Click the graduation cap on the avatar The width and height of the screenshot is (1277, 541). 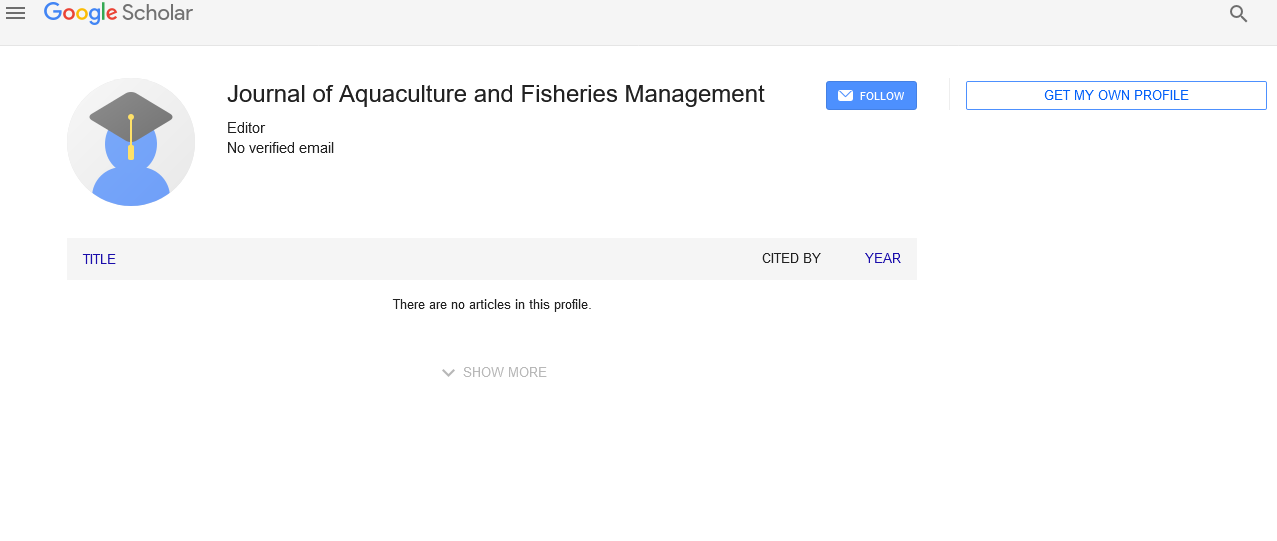(131, 116)
